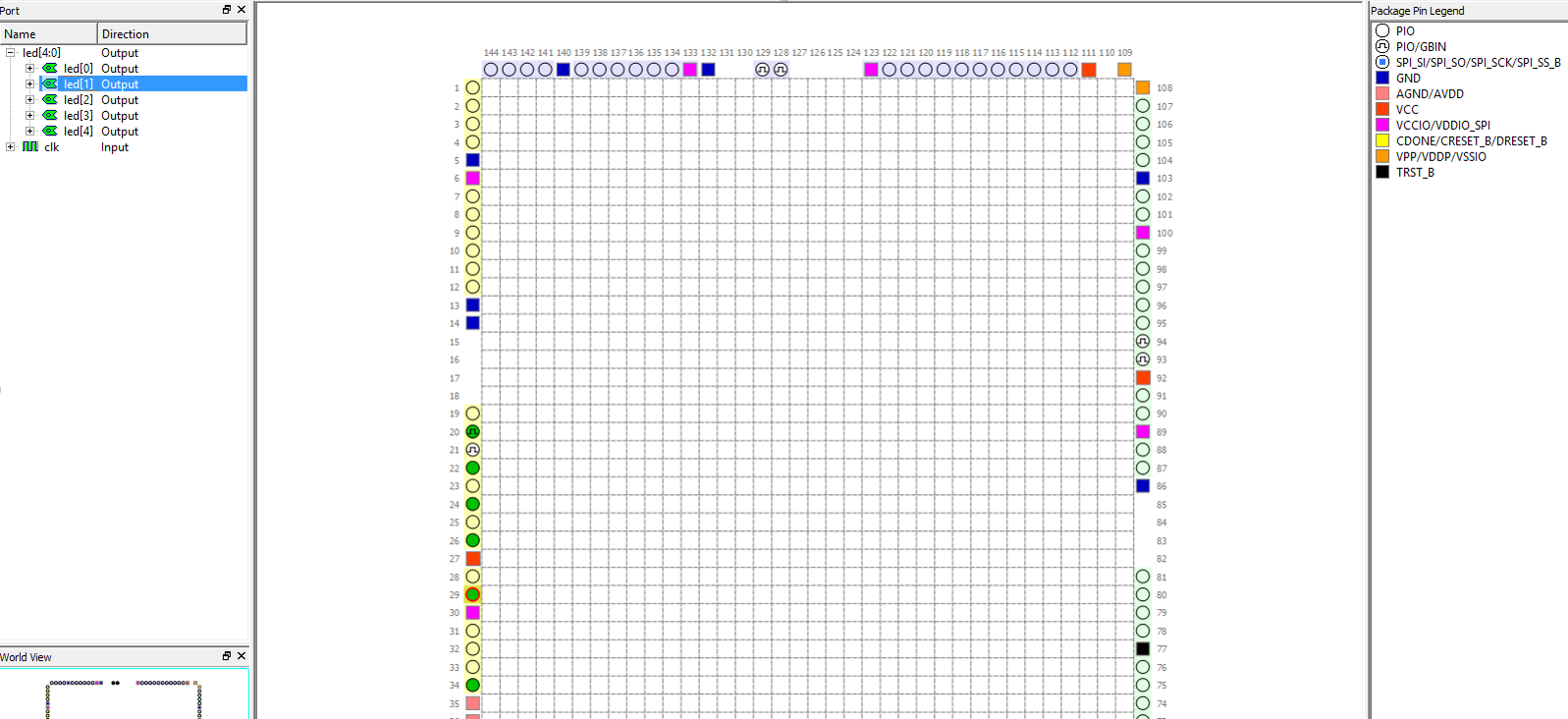Viewport: 1568px width, 719px height.
Task: Sort ports by the Name column header
Action: pyautogui.click(x=48, y=33)
